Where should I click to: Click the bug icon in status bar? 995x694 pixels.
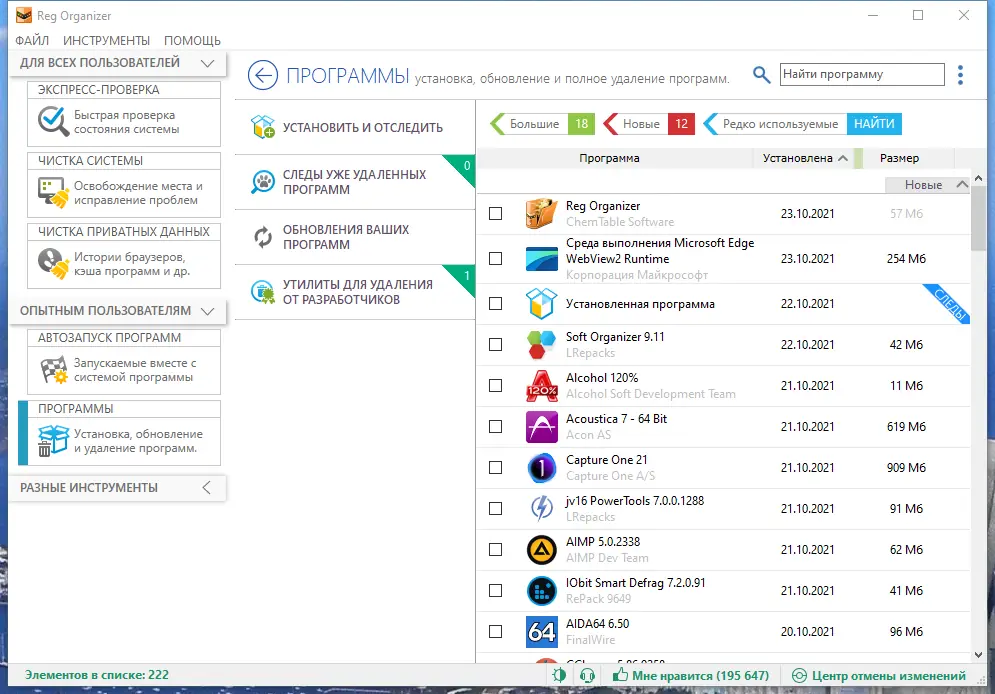(559, 675)
